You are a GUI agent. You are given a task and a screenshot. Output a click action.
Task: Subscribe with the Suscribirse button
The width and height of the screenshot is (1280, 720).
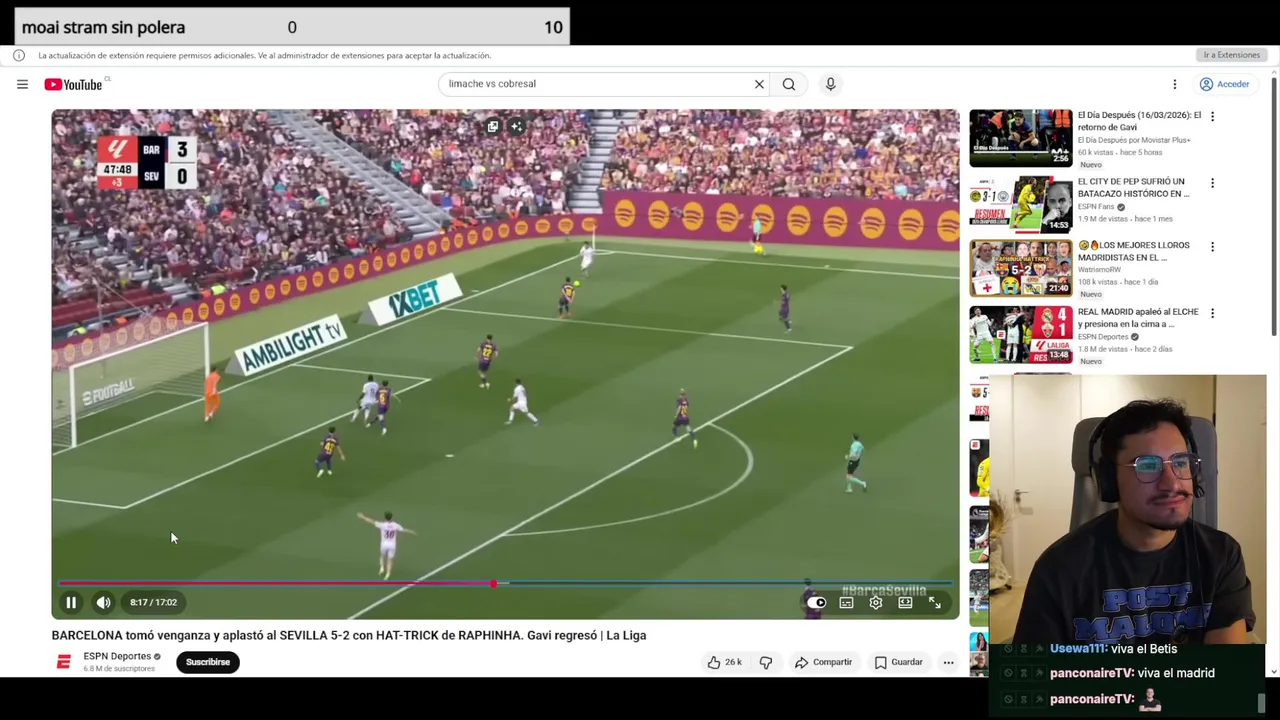click(208, 662)
